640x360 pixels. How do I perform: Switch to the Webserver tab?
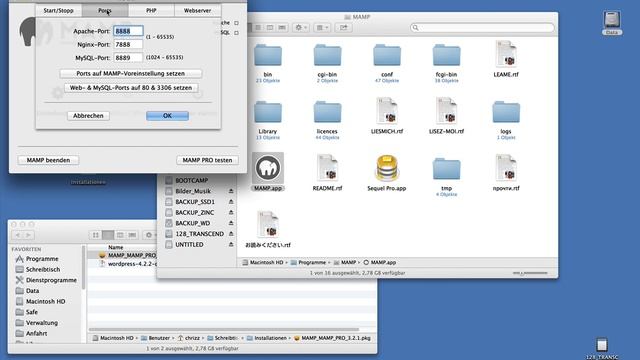[198, 11]
